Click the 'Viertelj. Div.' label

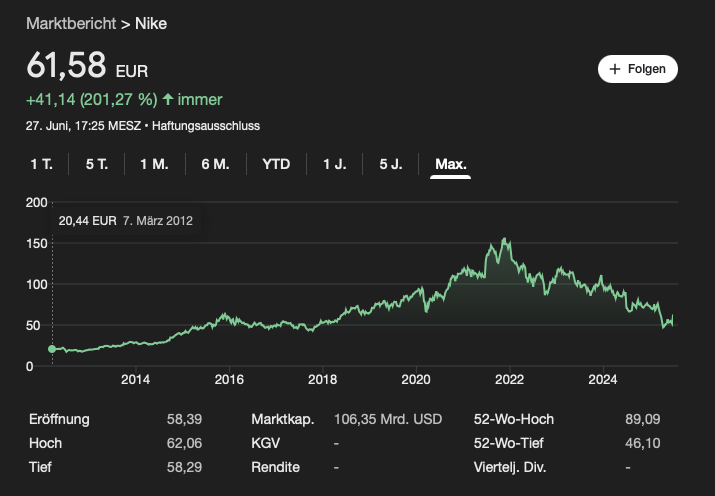[510, 467]
